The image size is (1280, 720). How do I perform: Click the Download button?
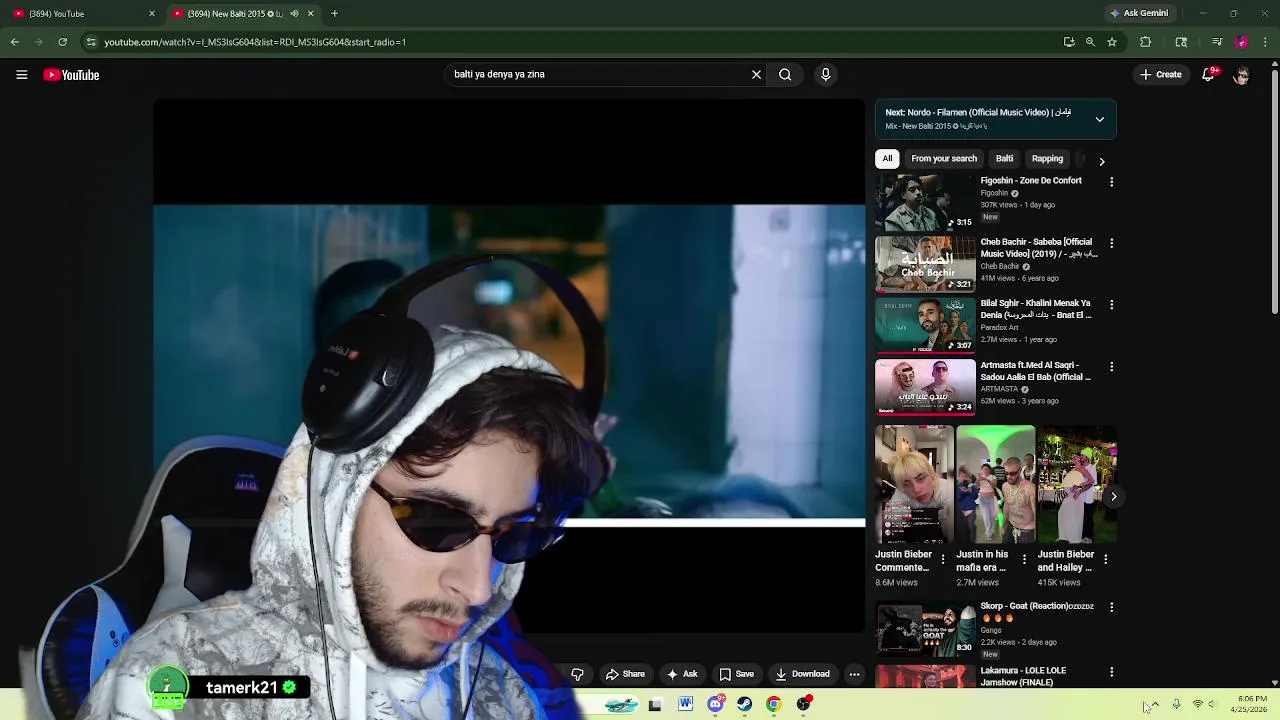[x=803, y=674]
